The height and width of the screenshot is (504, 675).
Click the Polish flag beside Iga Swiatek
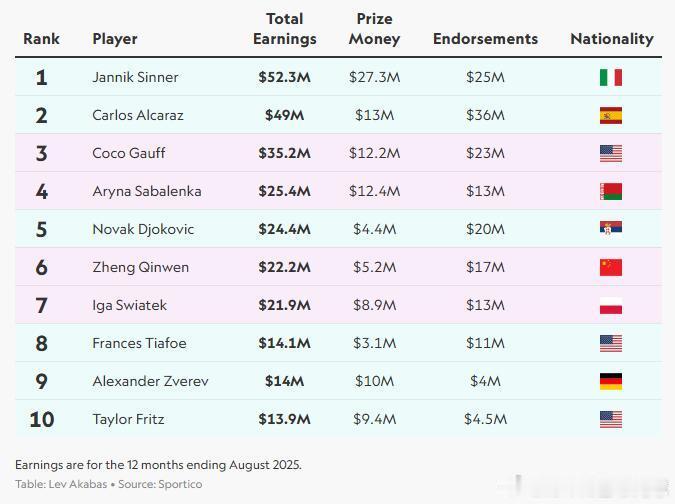click(x=611, y=306)
